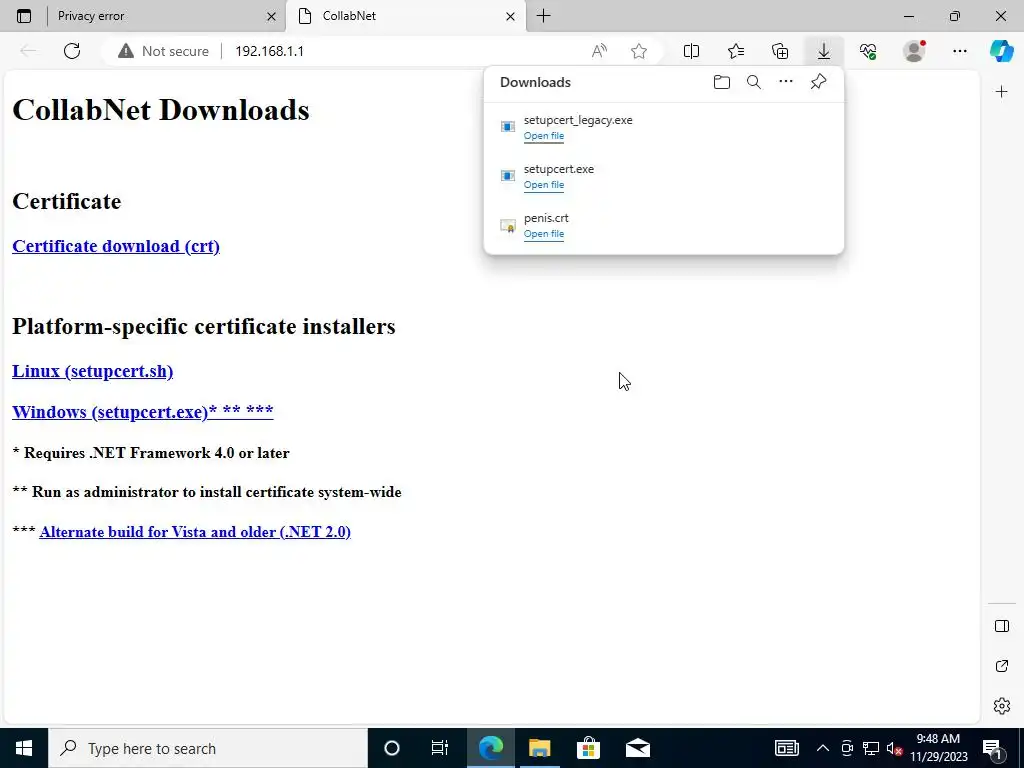This screenshot has width=1024, height=768.
Task: Click Microsoft Edge taskbar icon
Action: point(490,748)
